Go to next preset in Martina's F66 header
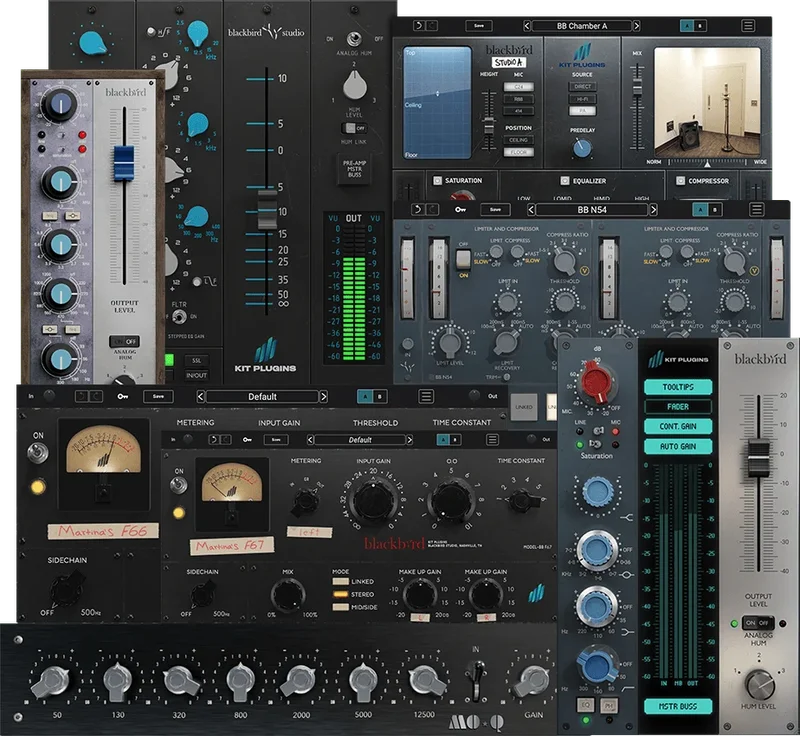 coord(323,396)
